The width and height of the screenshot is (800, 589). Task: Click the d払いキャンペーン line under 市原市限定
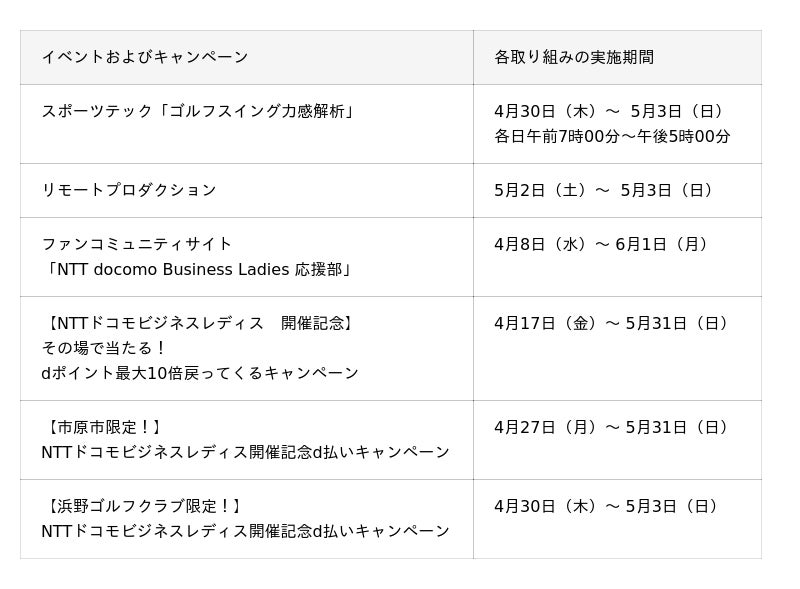point(245,452)
